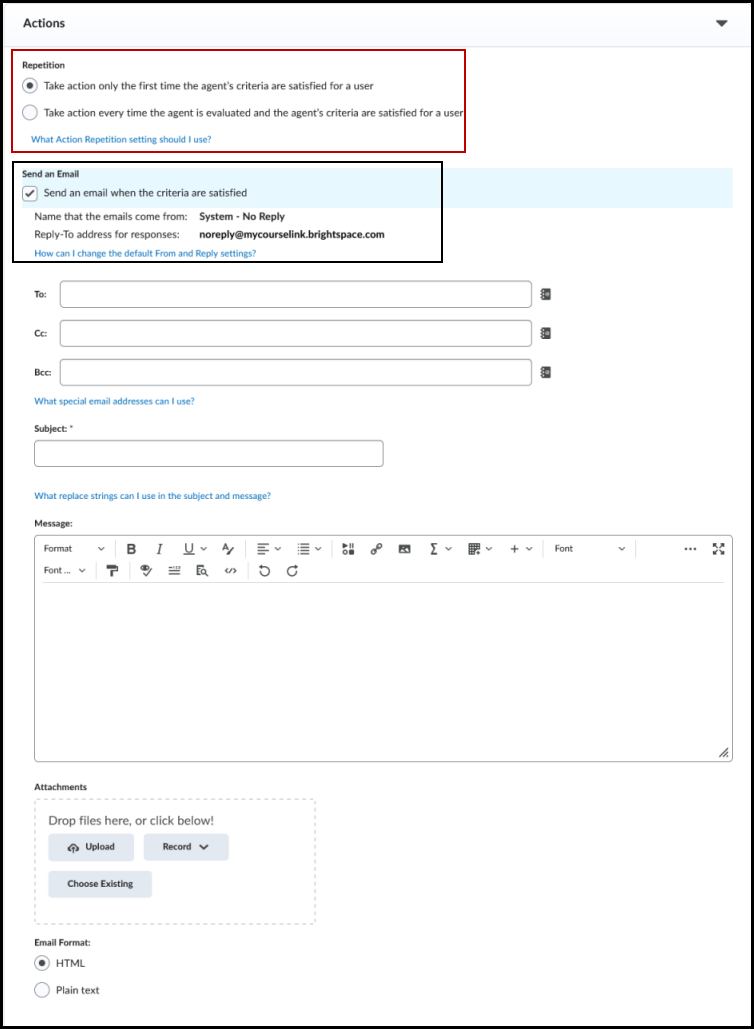The image size is (754, 1029).
Task: Expand underline options chevron
Action: click(x=203, y=549)
